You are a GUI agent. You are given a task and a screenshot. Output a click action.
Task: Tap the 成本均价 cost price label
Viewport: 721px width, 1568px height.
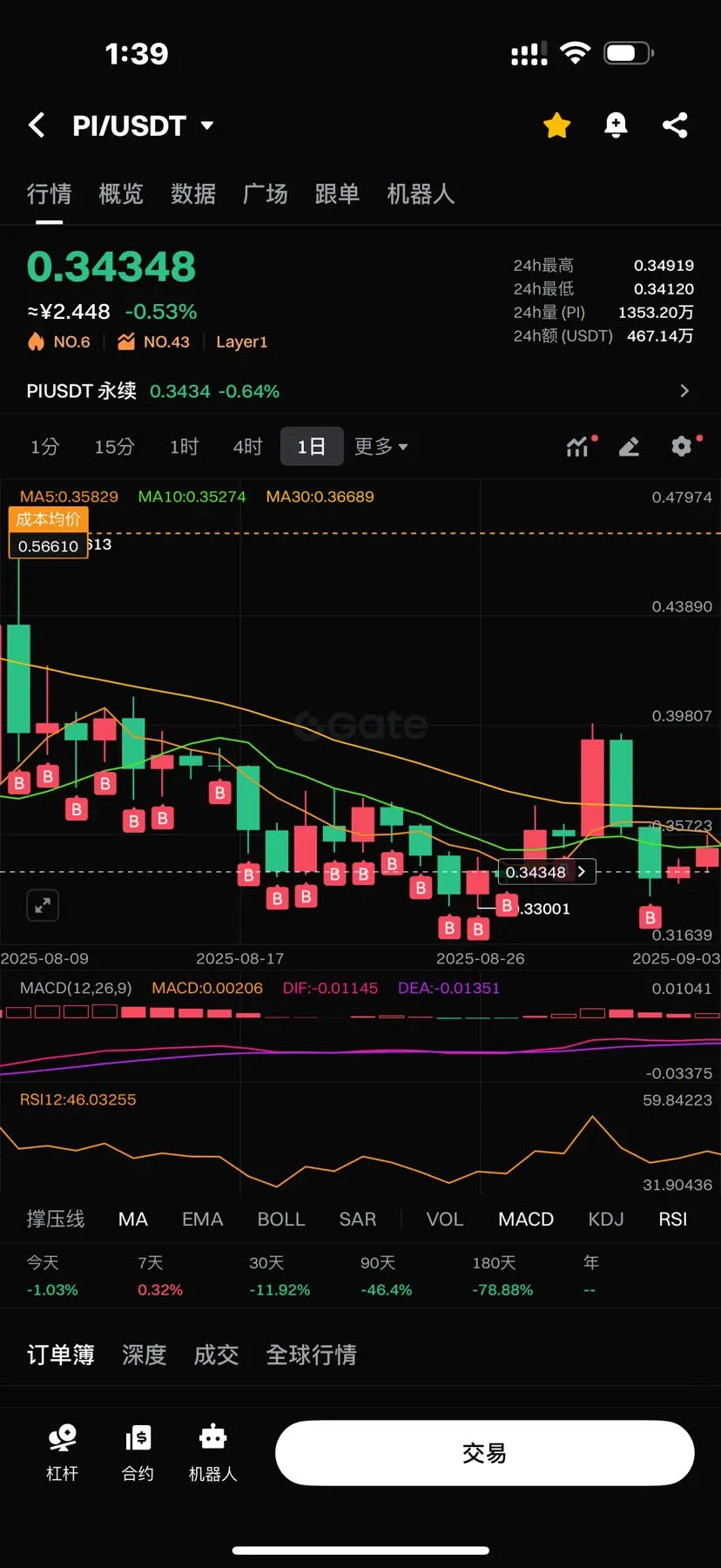point(49,519)
